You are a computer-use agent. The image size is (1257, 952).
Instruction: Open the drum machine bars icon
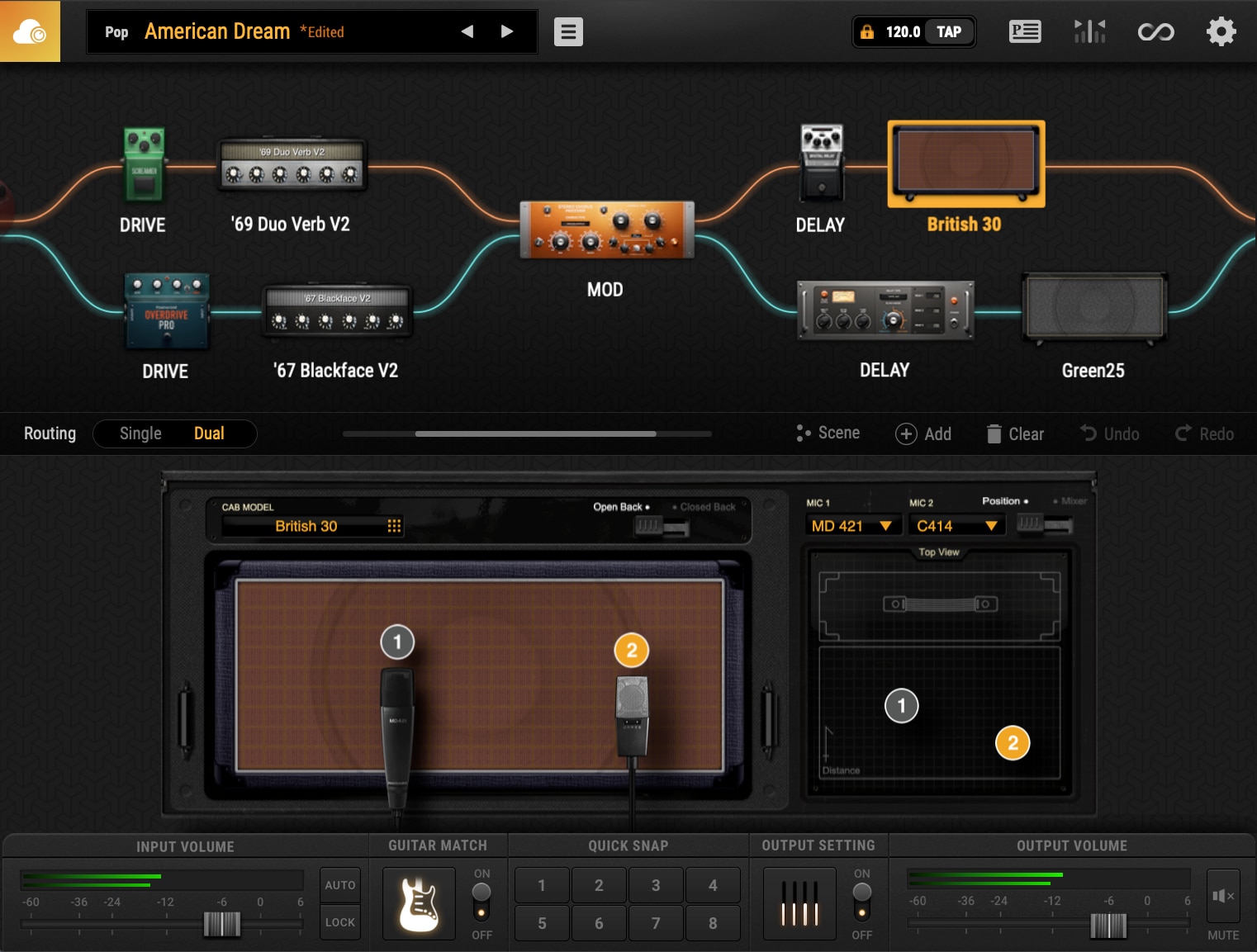[x=1089, y=31]
